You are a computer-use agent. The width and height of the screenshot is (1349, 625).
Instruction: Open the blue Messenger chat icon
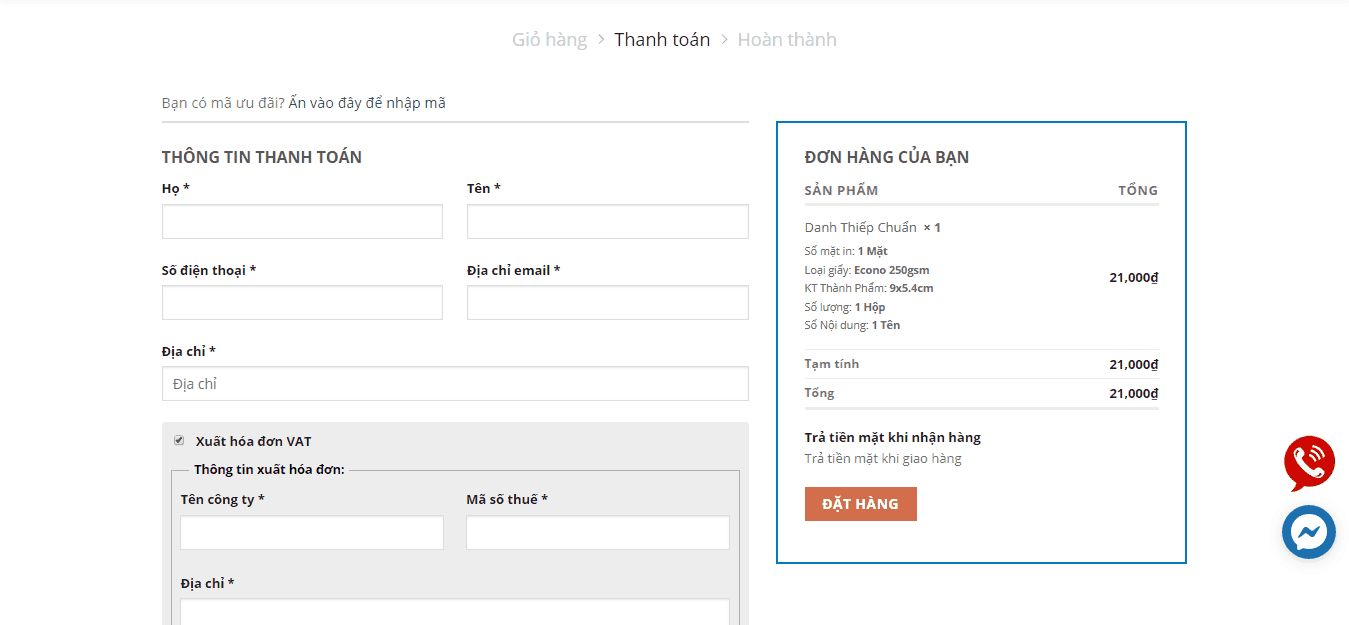(1308, 532)
